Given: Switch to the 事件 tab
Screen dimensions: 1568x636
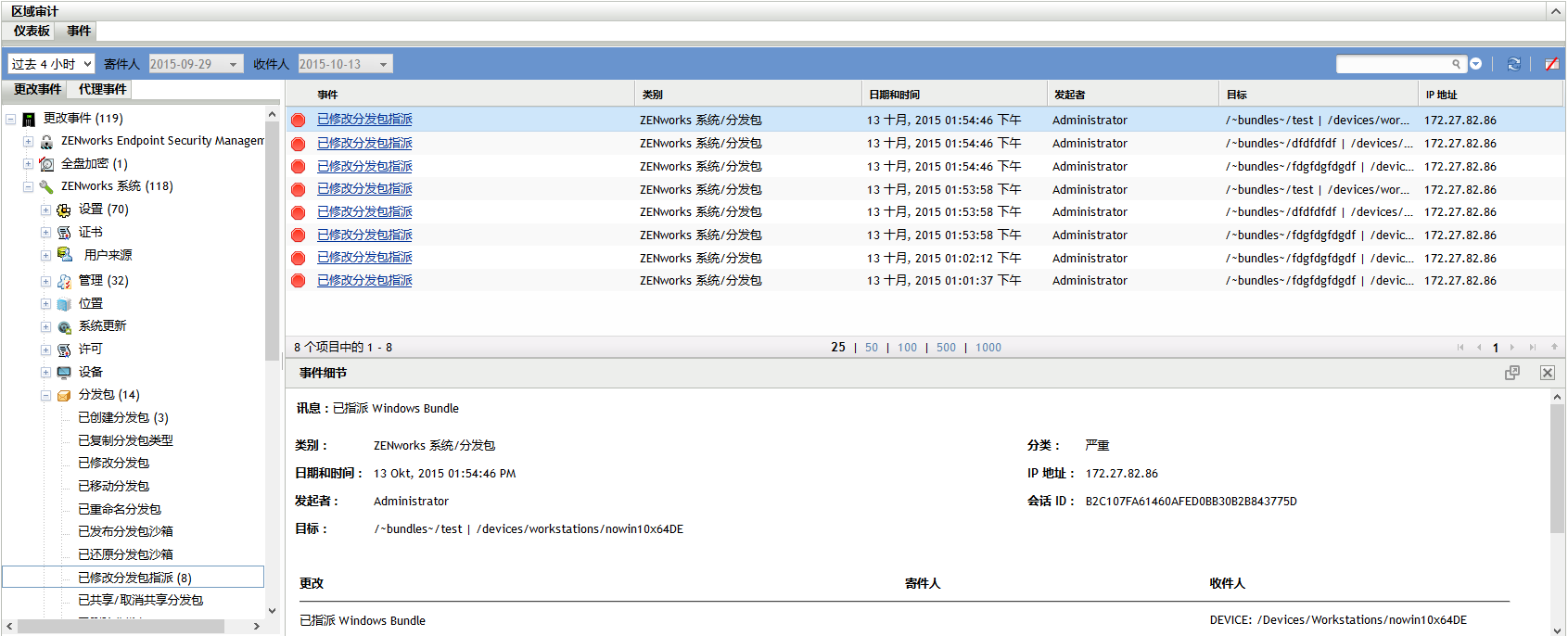Looking at the screenshot, I should click(79, 31).
